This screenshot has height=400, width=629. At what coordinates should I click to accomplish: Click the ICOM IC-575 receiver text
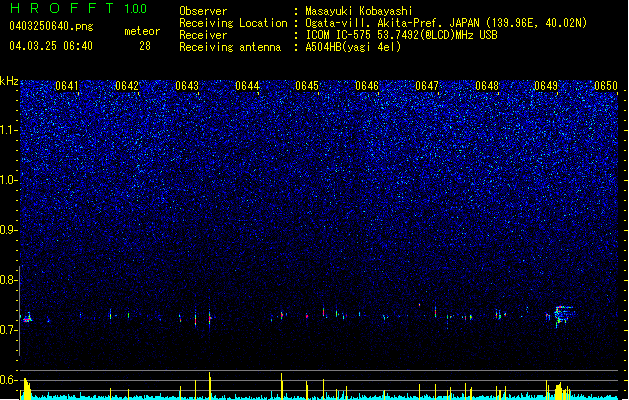tap(401, 35)
